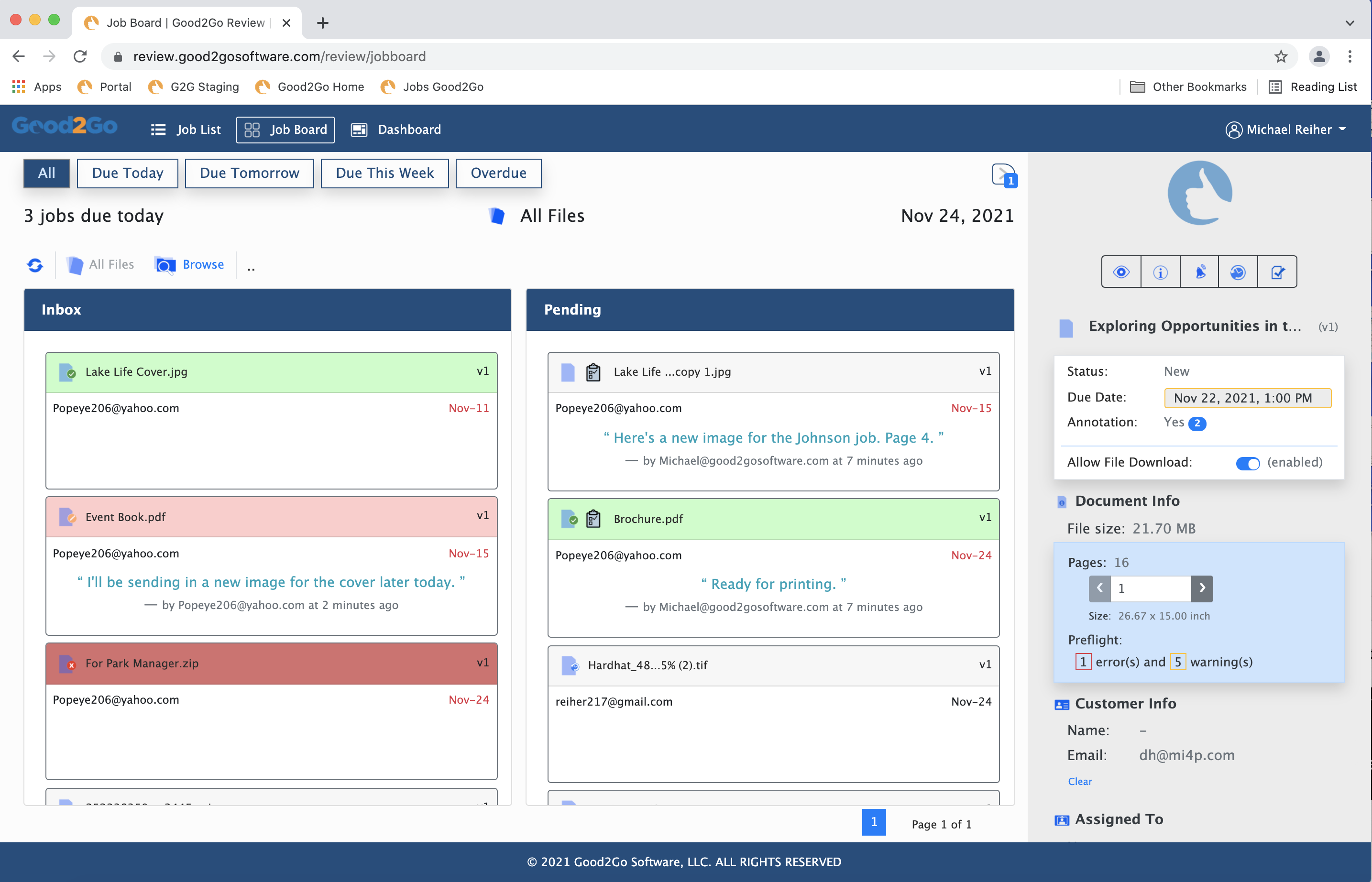Select the Due Tomorrow filter tab
This screenshot has height=882, width=1372.
coord(249,173)
